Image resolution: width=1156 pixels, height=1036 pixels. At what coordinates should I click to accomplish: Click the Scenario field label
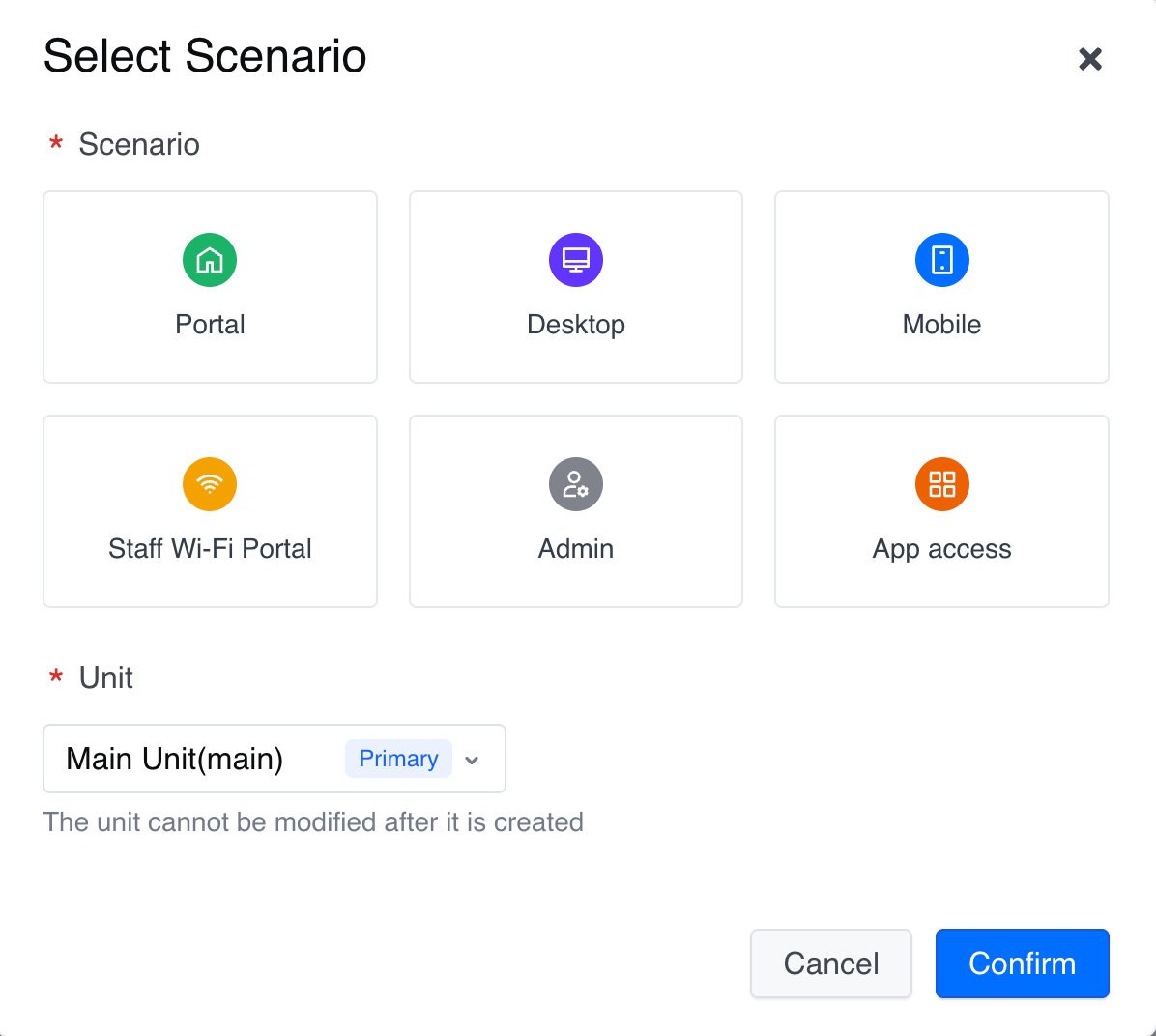tap(139, 144)
